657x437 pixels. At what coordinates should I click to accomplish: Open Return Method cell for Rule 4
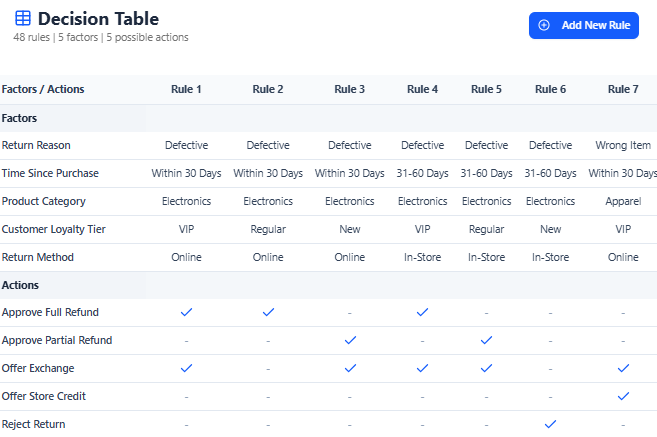422,257
